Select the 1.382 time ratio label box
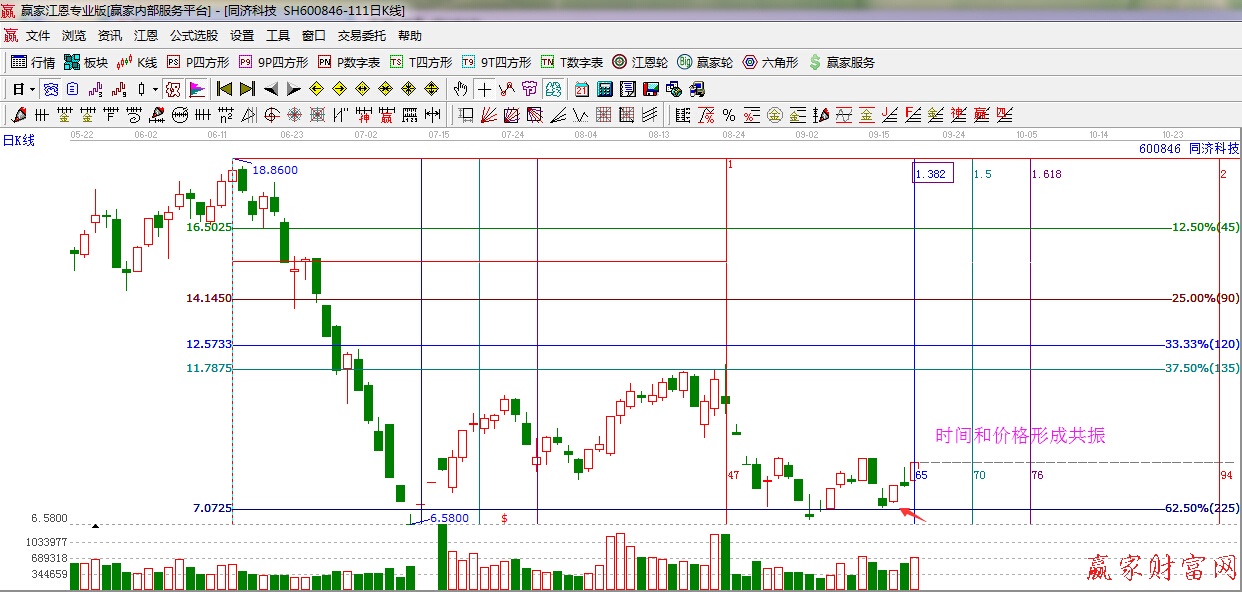This screenshot has height=592, width=1242. (x=932, y=174)
